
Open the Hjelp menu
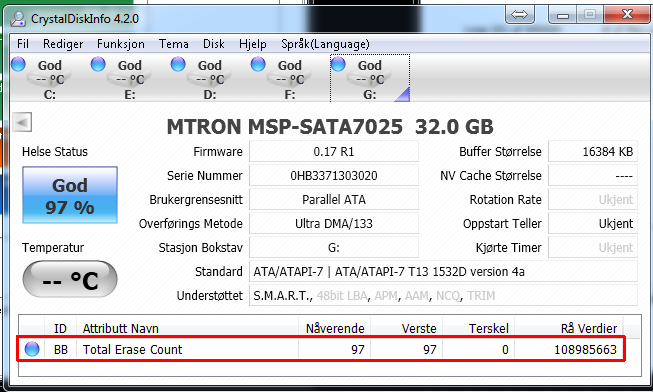tap(252, 44)
